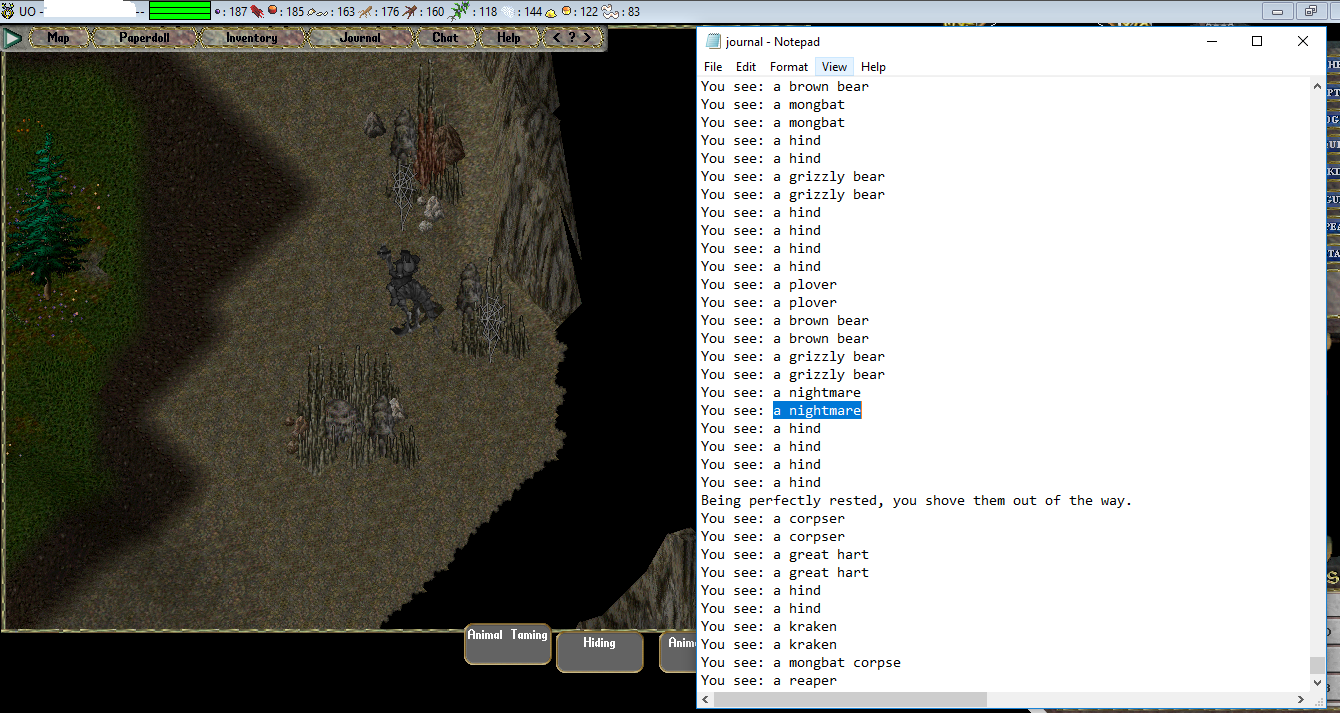Click the game Help button next to Chat
The image size is (1340, 713).
coord(509,38)
